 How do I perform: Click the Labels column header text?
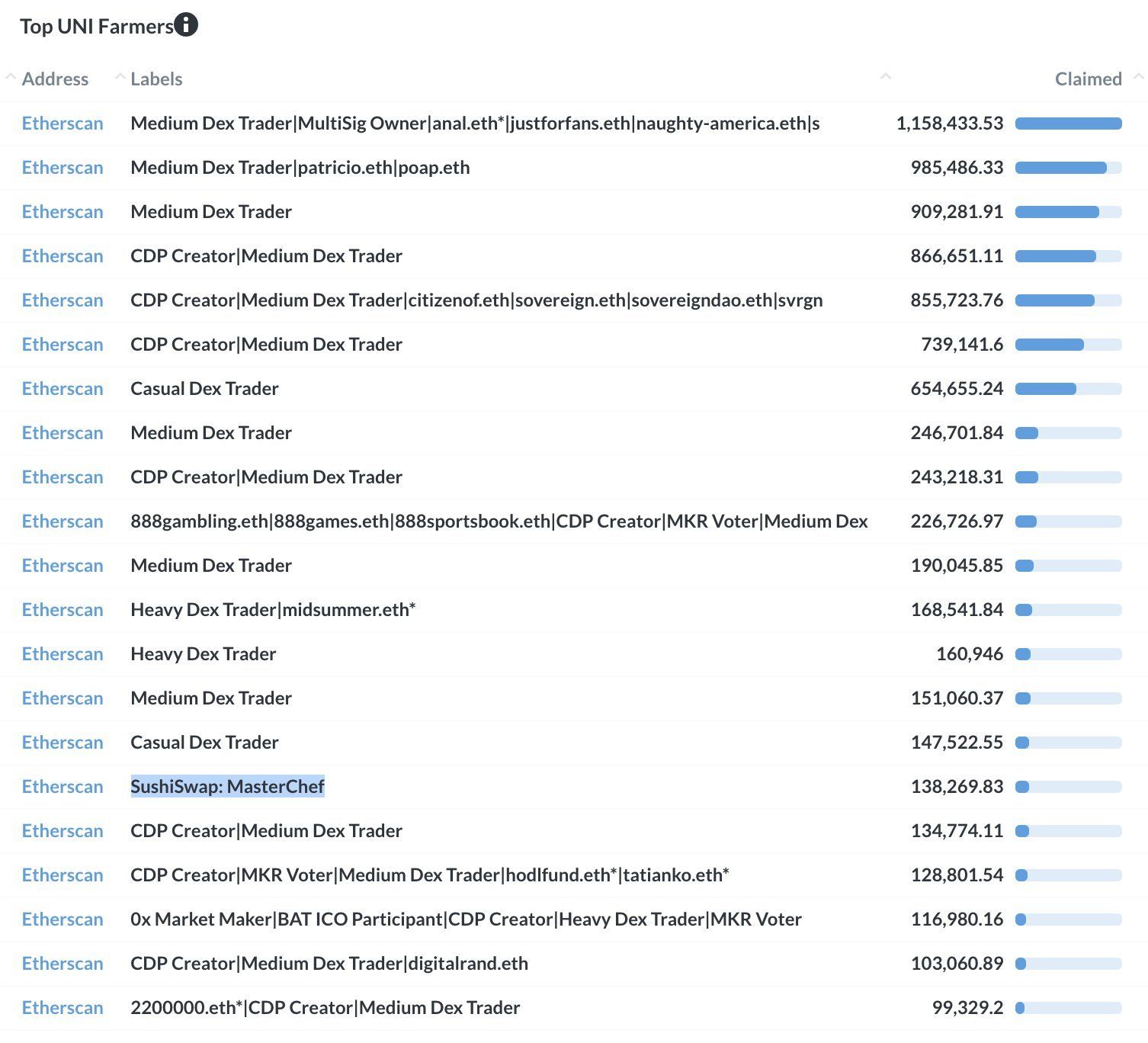click(x=156, y=79)
